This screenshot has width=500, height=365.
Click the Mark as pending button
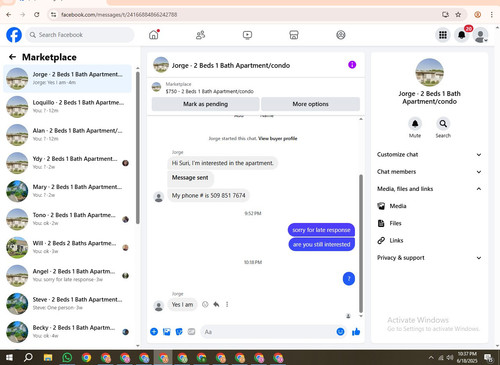pos(205,104)
